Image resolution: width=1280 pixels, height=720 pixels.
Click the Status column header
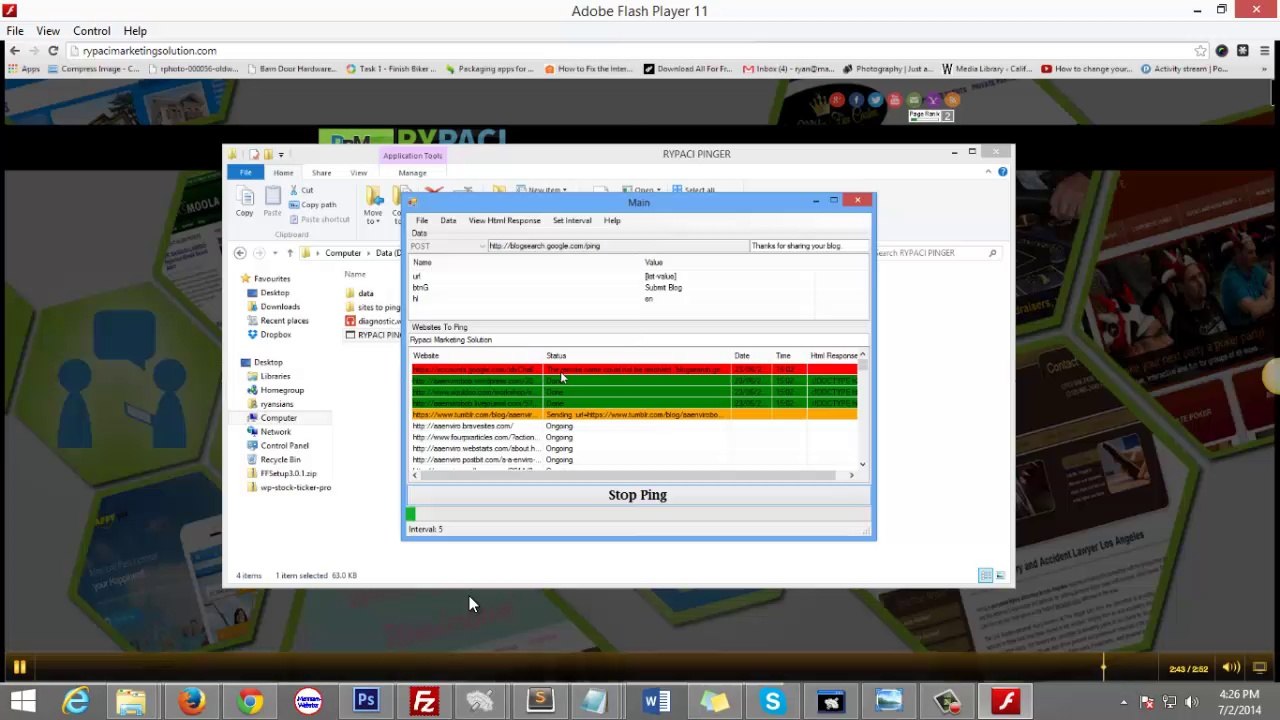[x=636, y=356]
